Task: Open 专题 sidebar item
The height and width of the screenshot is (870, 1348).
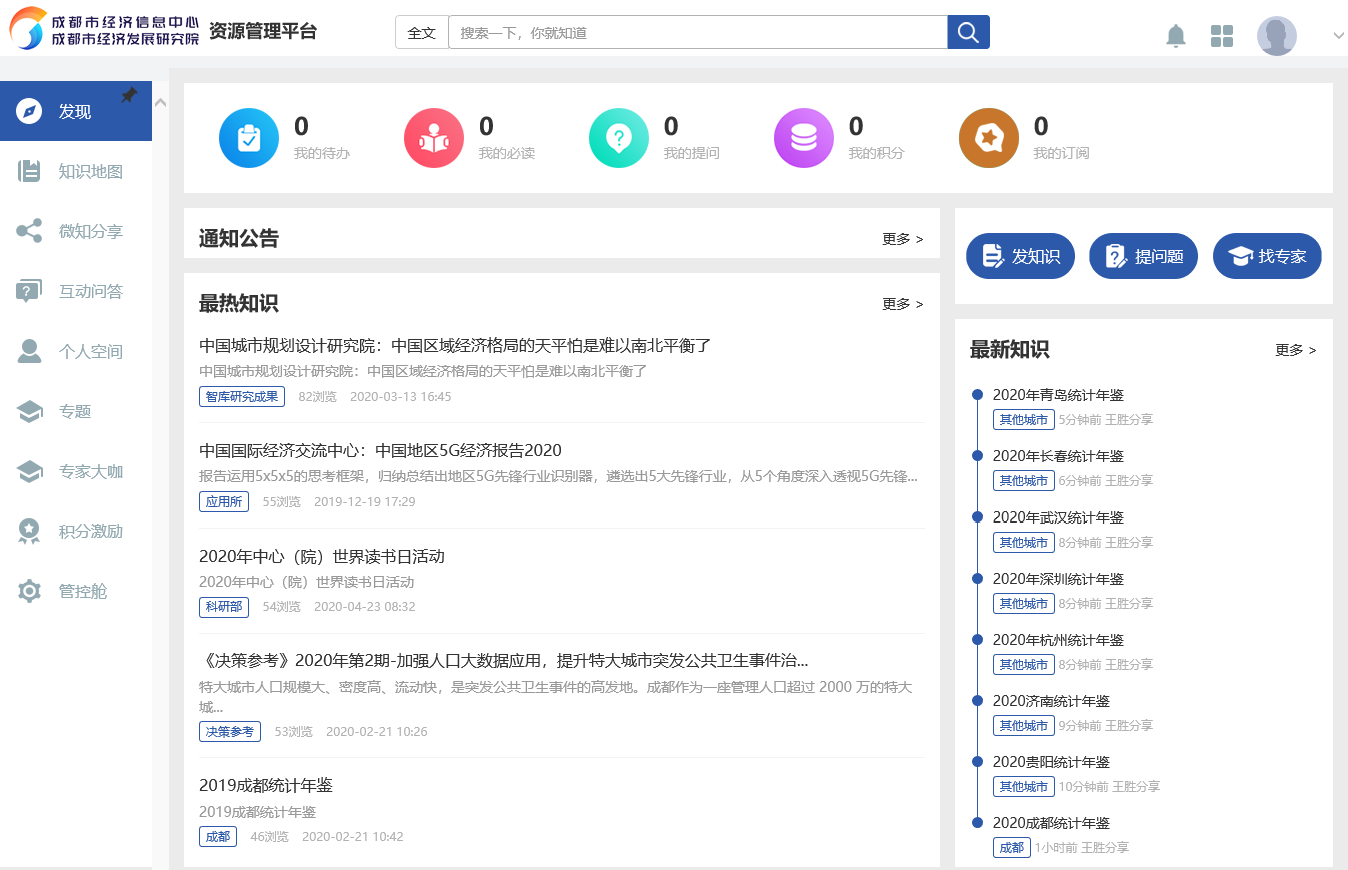Action: 76,411
